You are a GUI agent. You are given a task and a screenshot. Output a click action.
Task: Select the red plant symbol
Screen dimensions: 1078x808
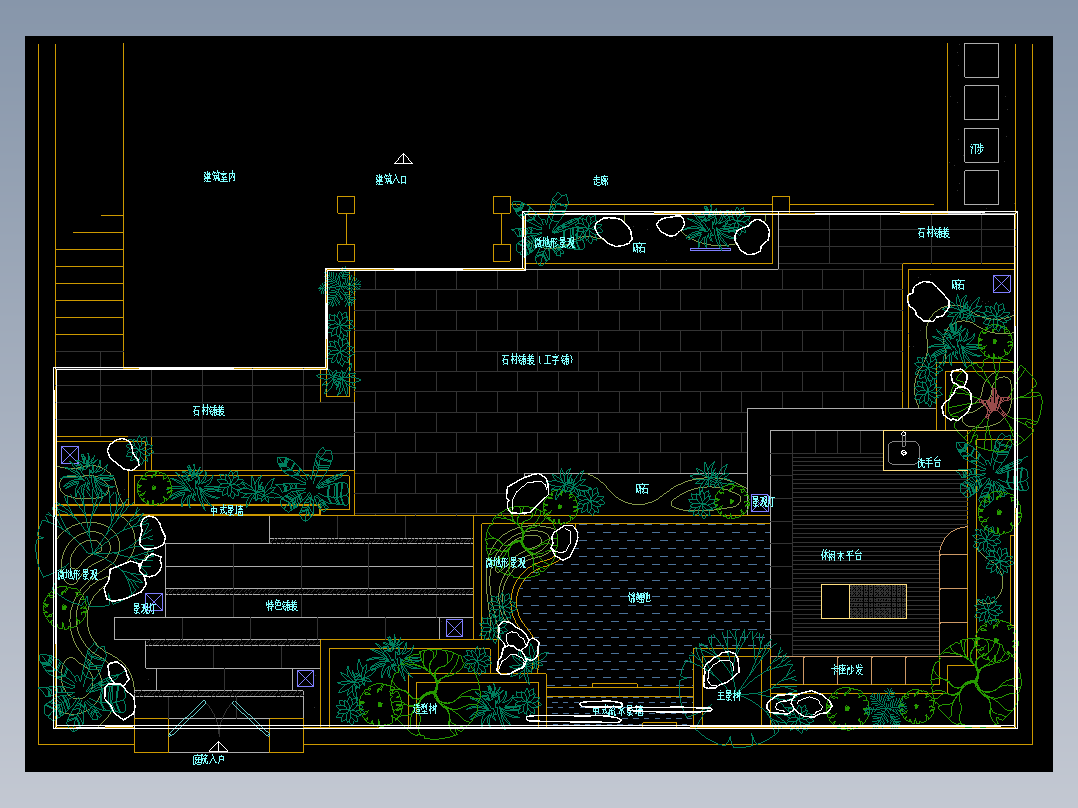tap(993, 404)
